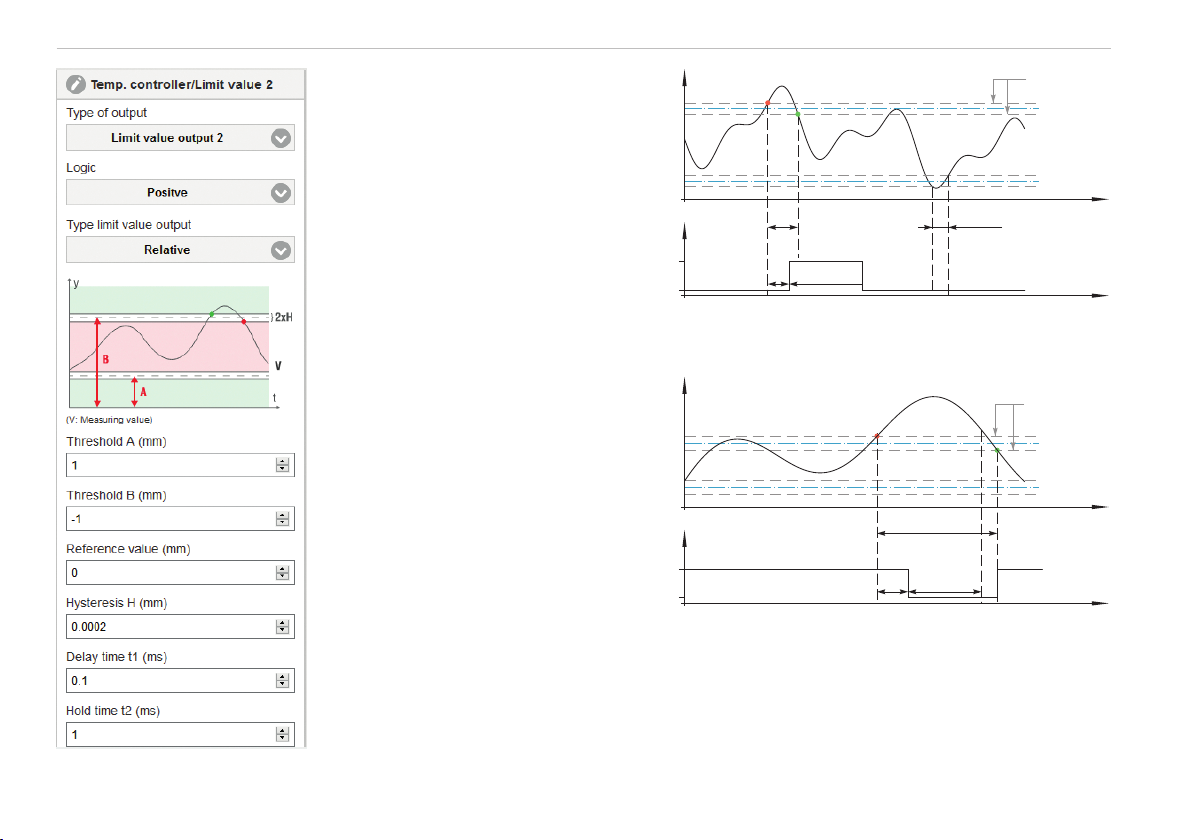Image resolution: width=1192 pixels, height=840 pixels.
Task: Click the 'Threshold B (mm)' label
Action: 116,496
